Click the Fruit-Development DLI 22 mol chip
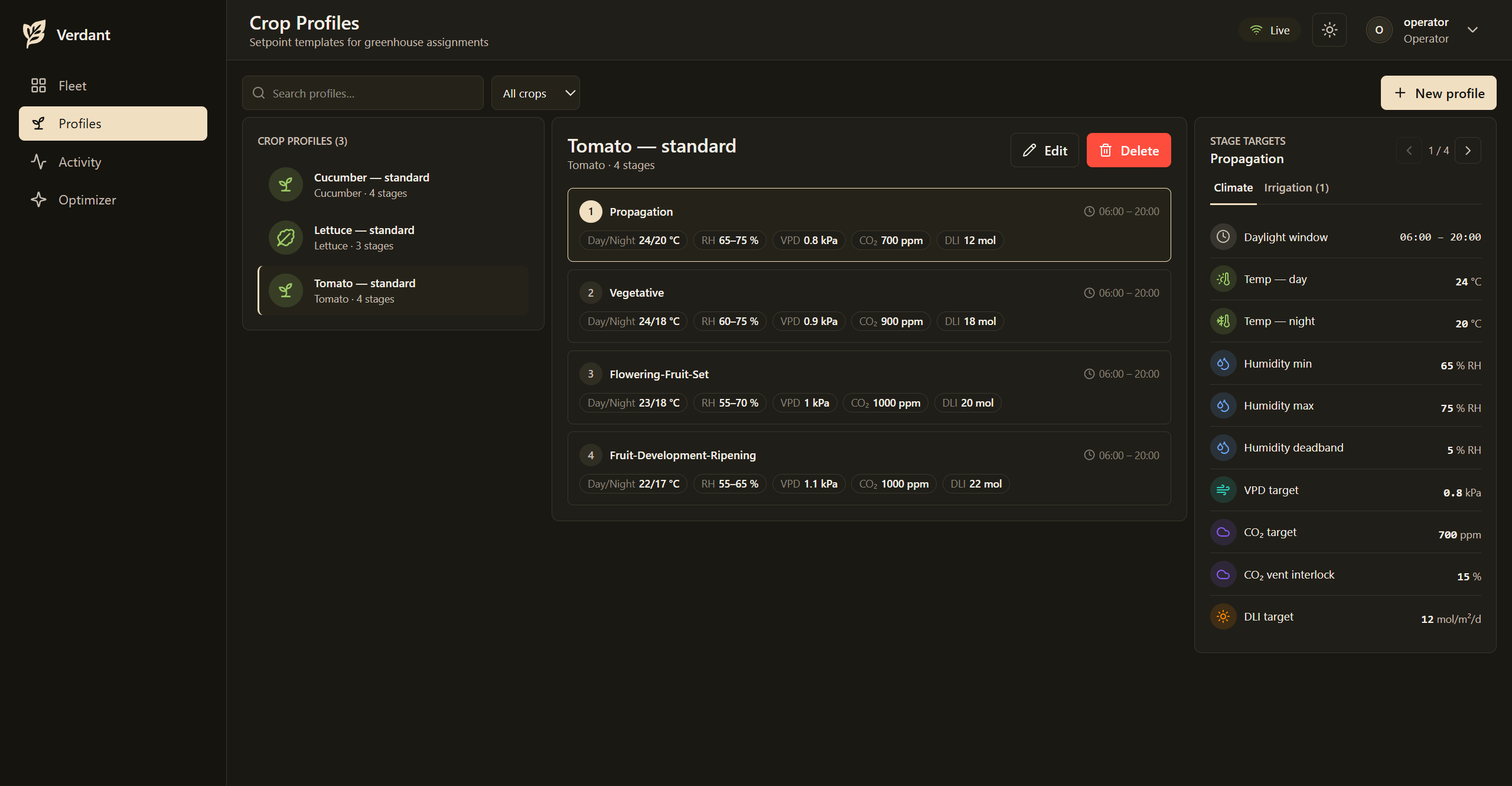This screenshot has height=786, width=1512. click(976, 484)
